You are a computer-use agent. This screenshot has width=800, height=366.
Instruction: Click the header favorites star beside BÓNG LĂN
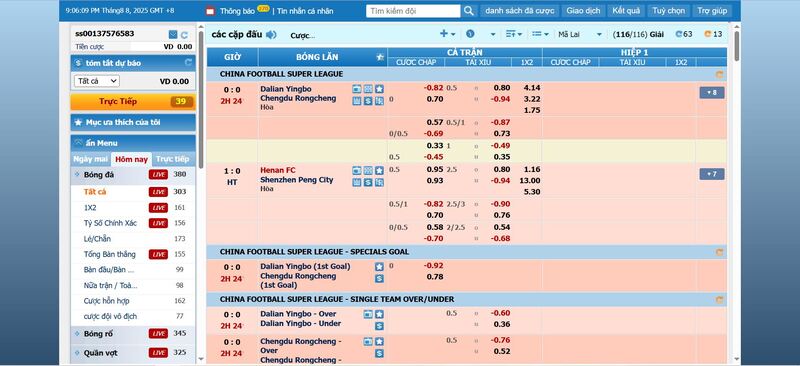pyautogui.click(x=380, y=57)
